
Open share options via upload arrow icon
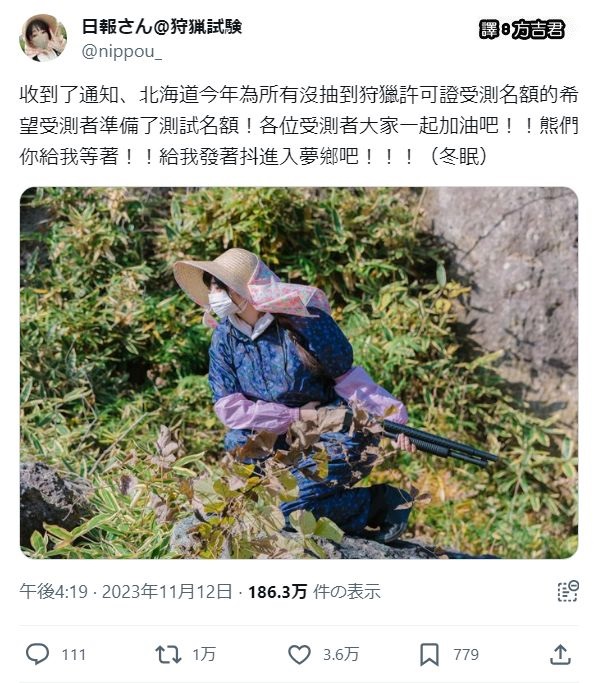pyautogui.click(x=561, y=654)
